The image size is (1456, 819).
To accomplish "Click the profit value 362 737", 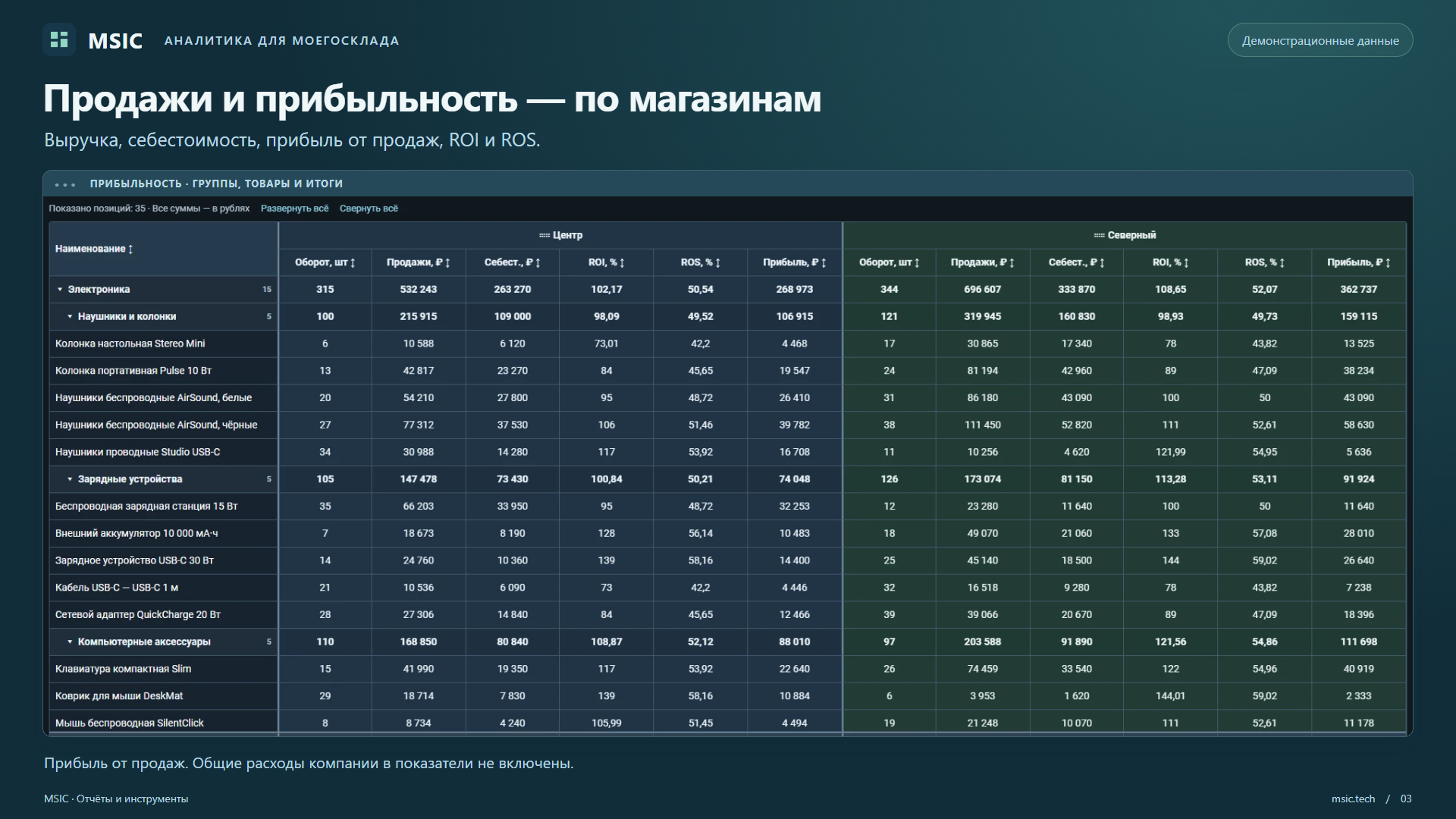I will pos(1359,290).
